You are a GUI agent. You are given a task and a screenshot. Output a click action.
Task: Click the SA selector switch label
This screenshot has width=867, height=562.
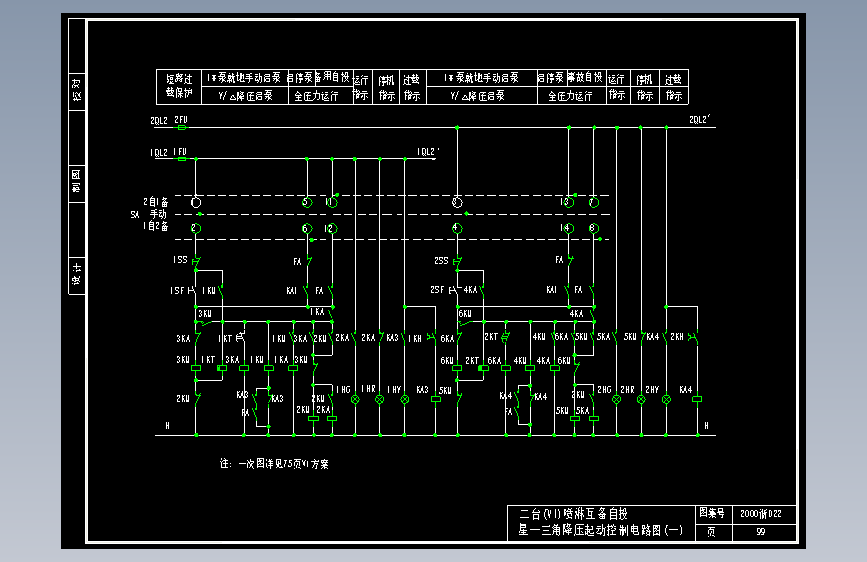[x=135, y=215]
